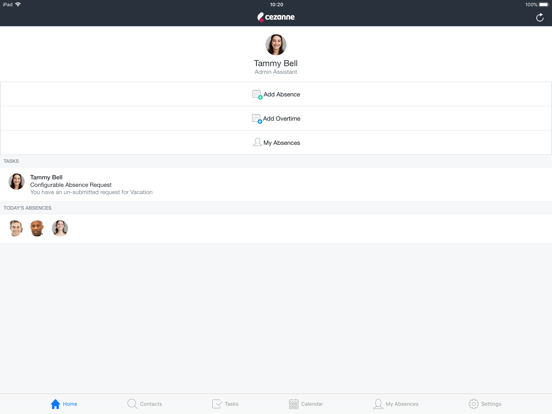Switch to the Home tab

(x=64, y=404)
